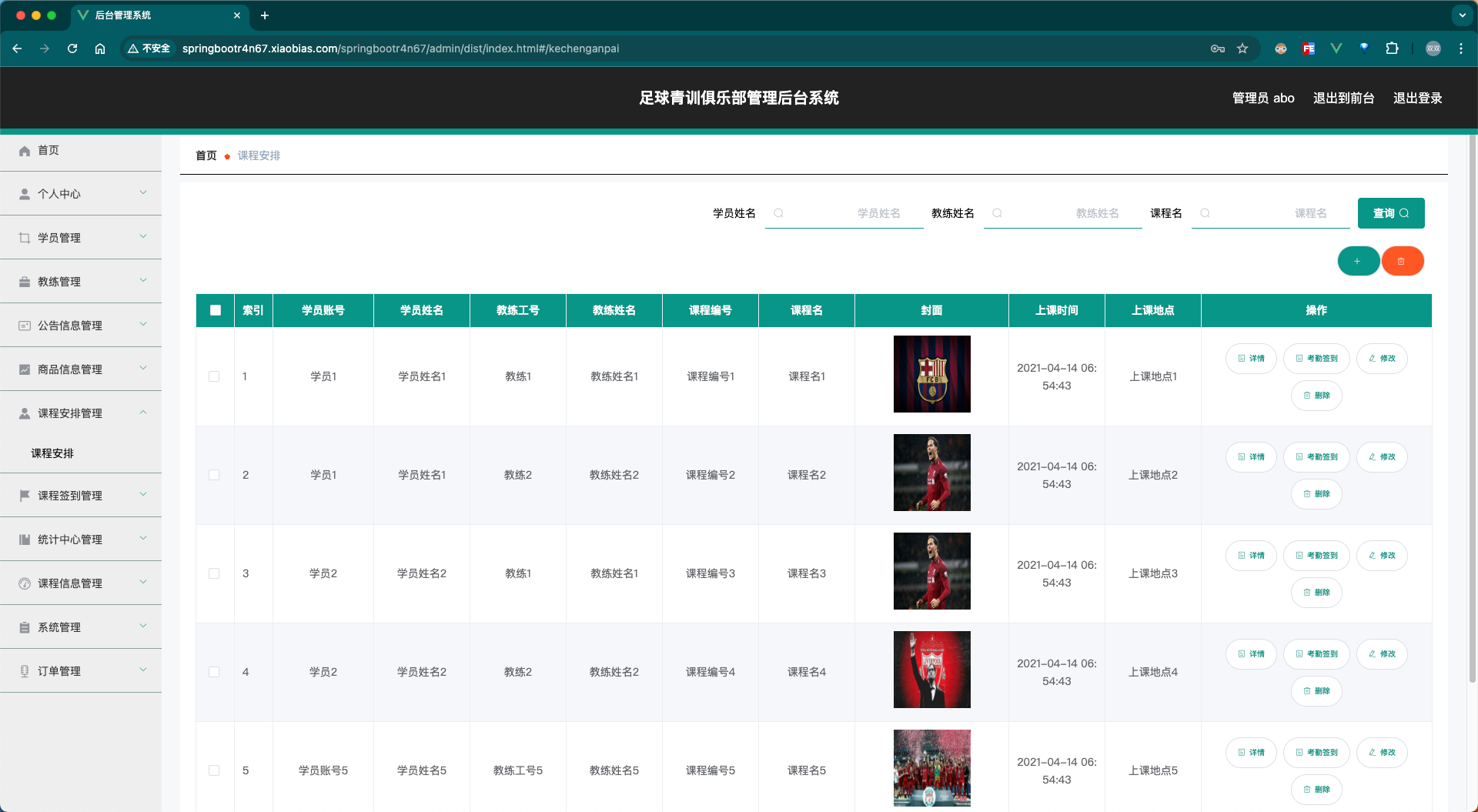The width and height of the screenshot is (1478, 812).
Task: Expand the 统计中心管理 chevron
Action: 143,538
